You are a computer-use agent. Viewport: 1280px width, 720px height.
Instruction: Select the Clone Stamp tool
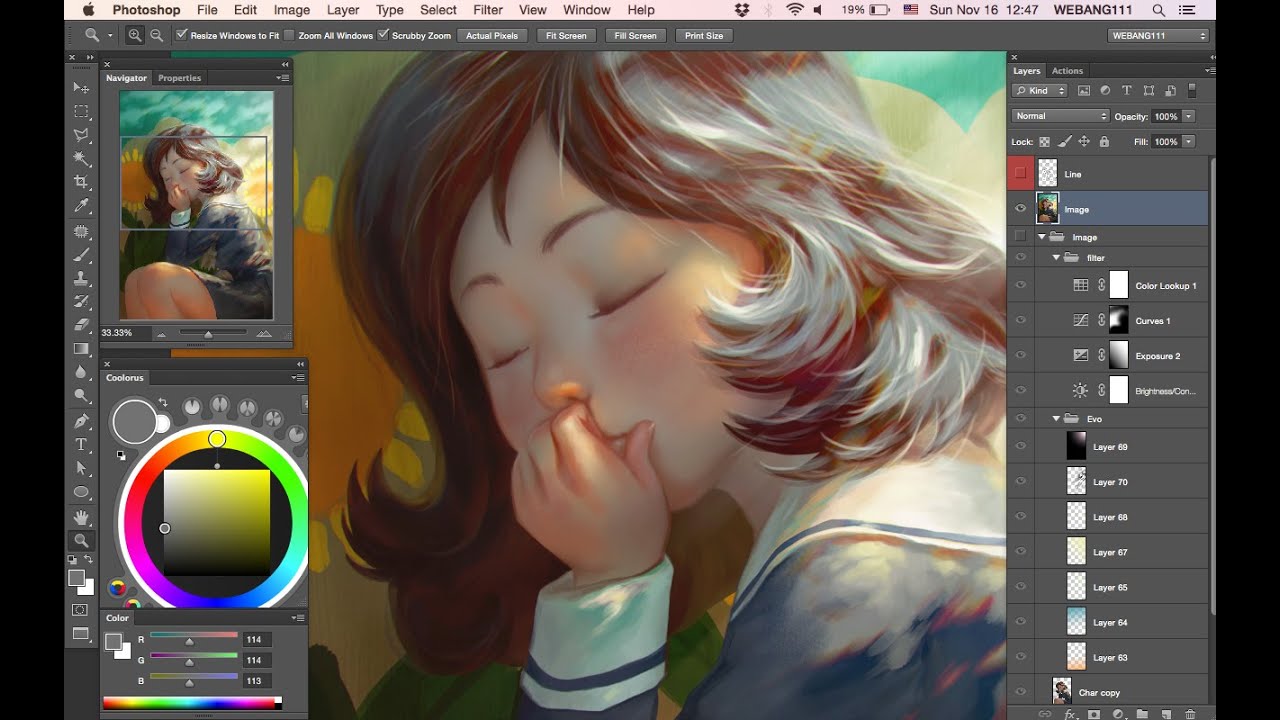pos(81,278)
